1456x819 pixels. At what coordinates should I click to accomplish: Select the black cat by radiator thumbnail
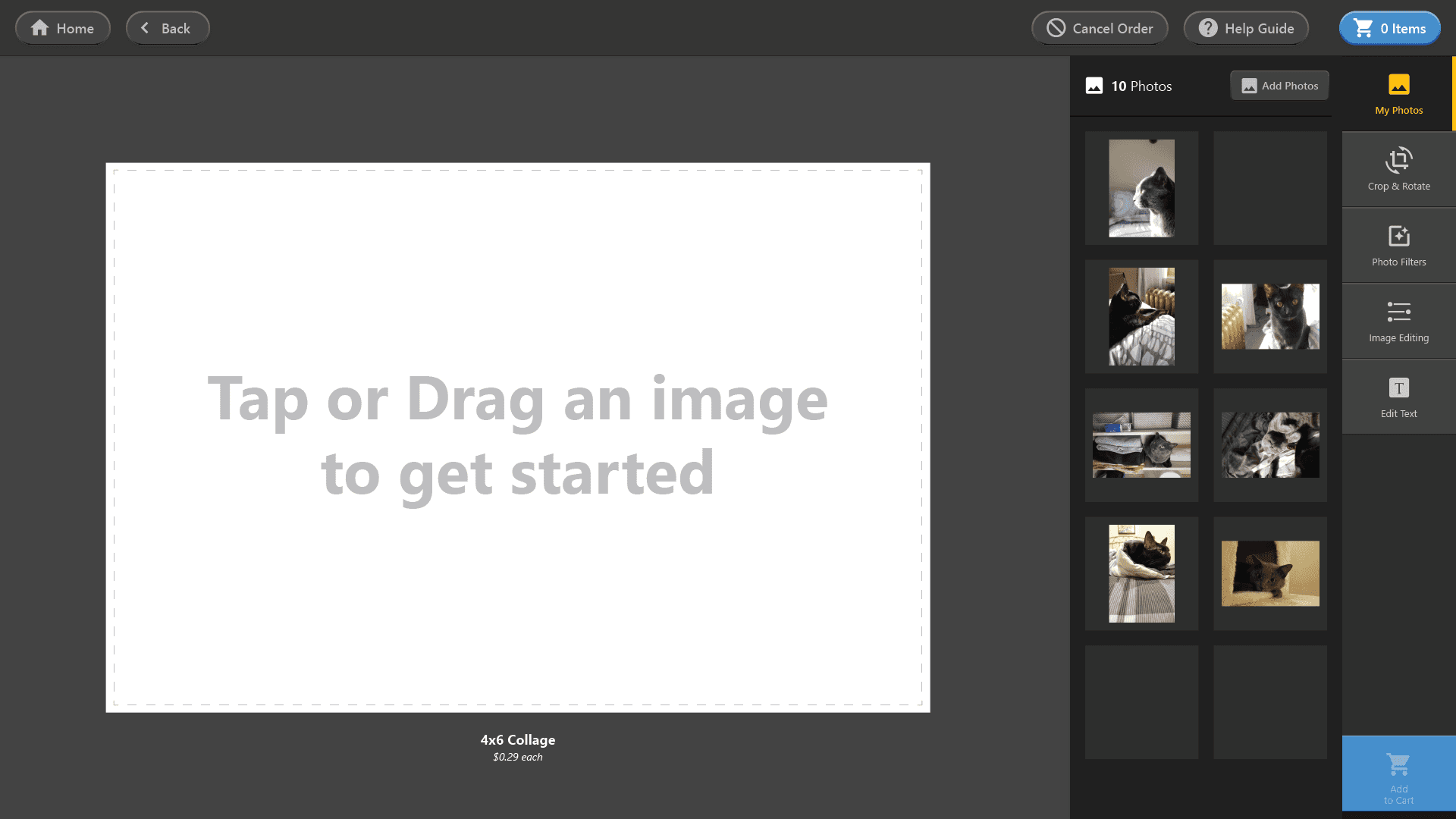click(1141, 316)
